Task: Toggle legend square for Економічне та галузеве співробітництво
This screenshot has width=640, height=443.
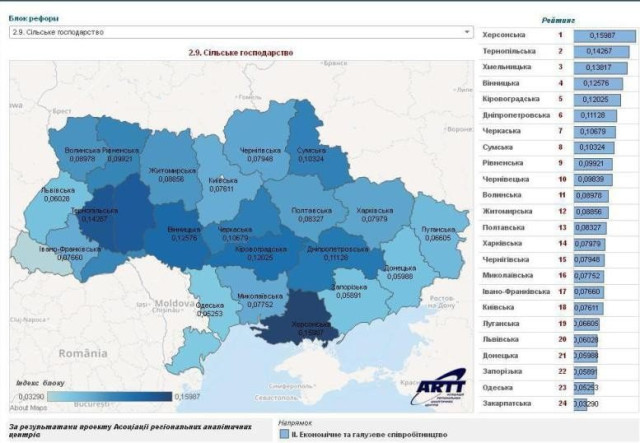Action: [284, 436]
